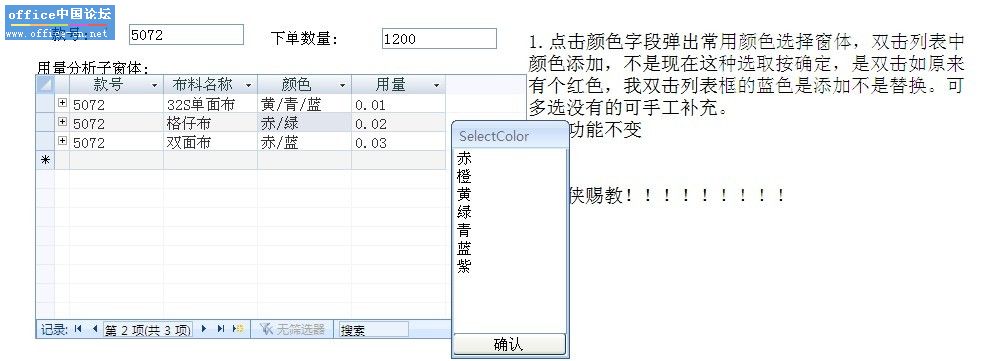Open the 用量 column dropdown arrow
Screen dimensions: 990x361
click(436, 85)
